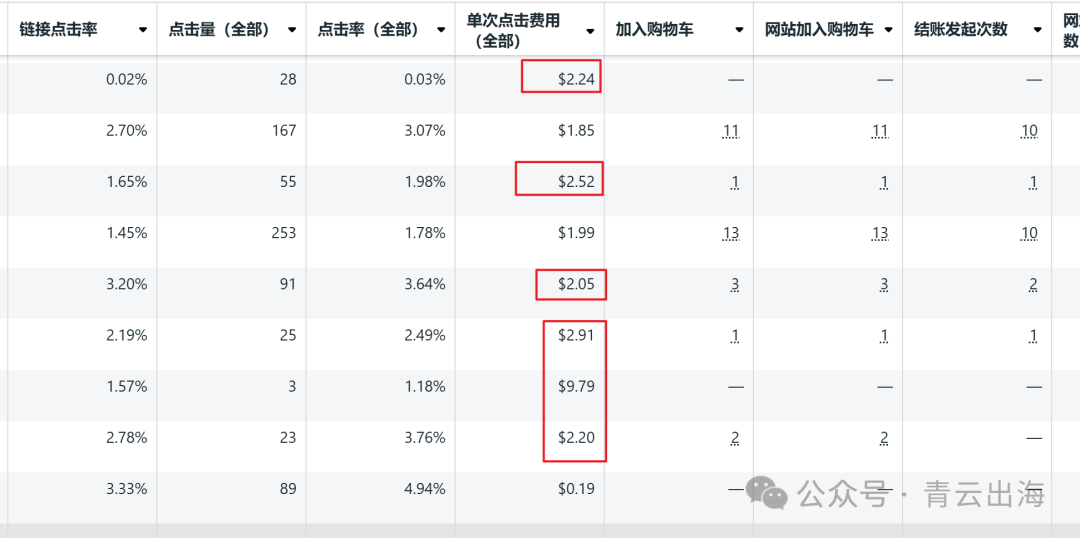
Task: Click the $9.79 cost-per-click cell
Action: pos(576,387)
